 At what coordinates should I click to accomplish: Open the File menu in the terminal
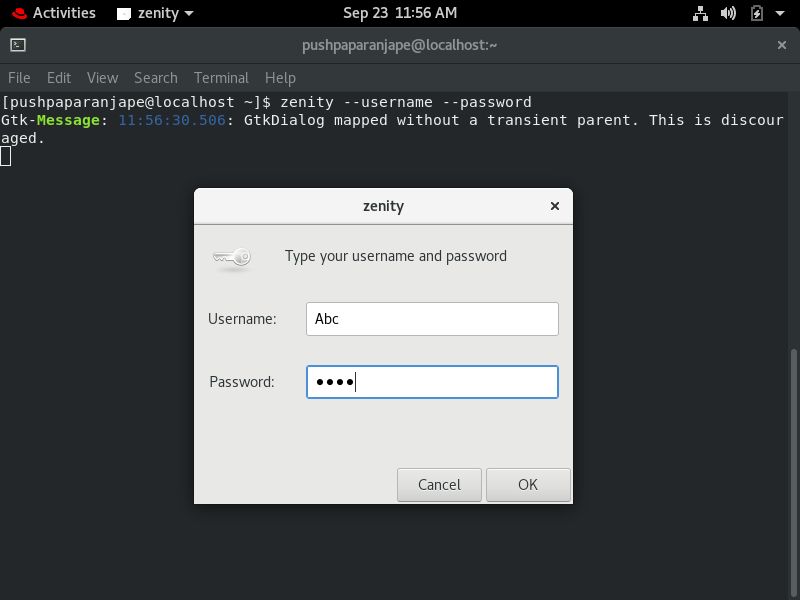pyautogui.click(x=18, y=78)
